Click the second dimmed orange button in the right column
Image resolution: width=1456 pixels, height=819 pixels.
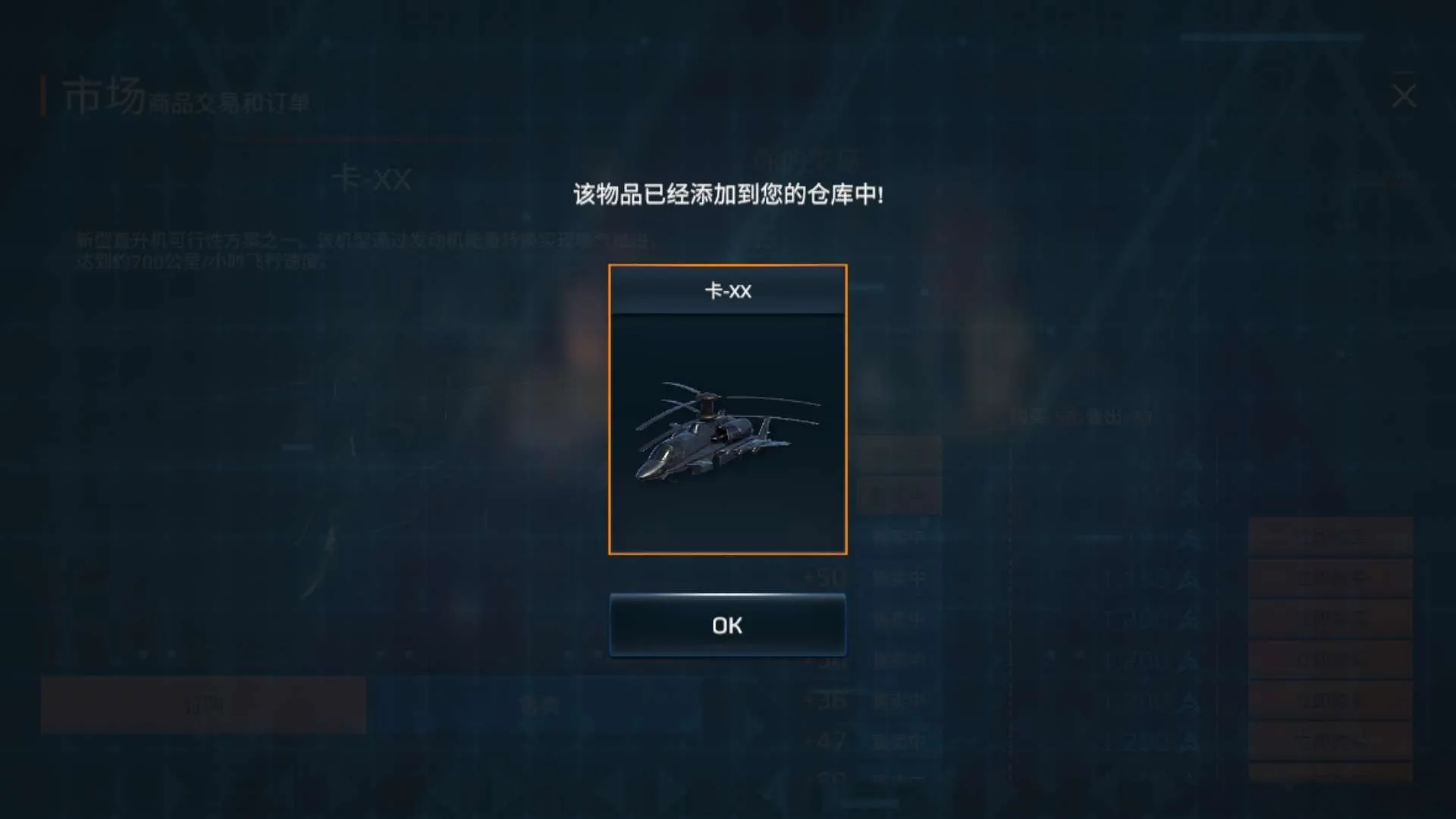pos(1331,578)
